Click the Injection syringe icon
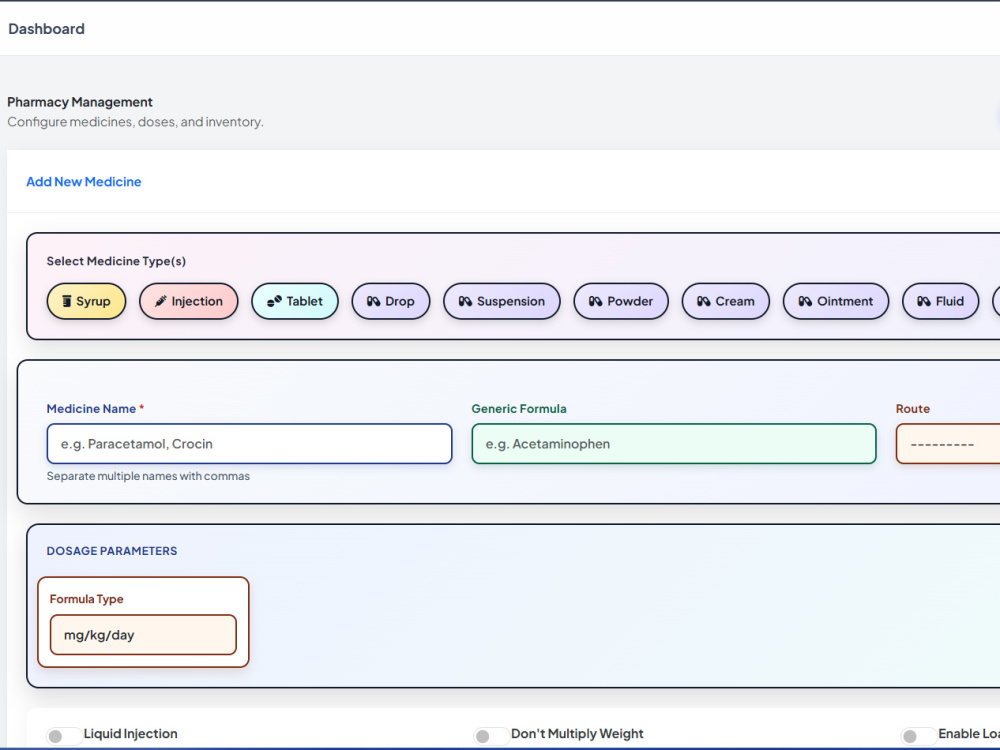The image size is (1000, 750). (161, 301)
